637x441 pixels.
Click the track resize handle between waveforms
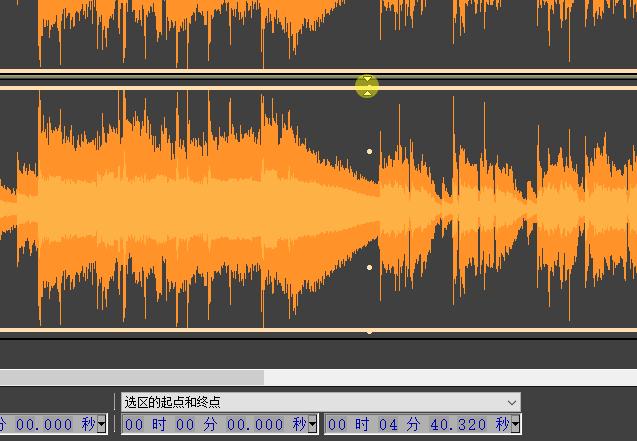367,86
